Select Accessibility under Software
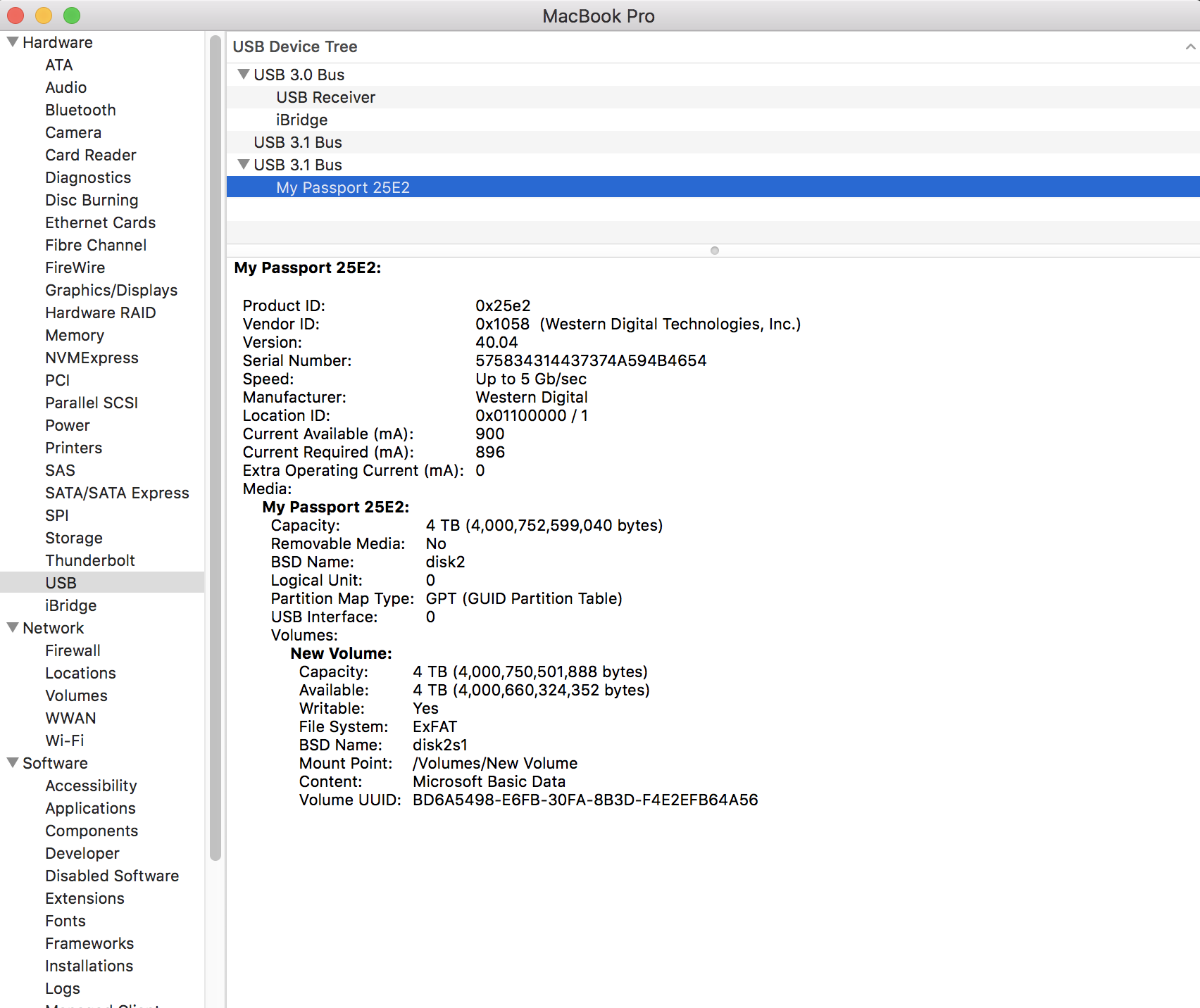 pos(91,786)
